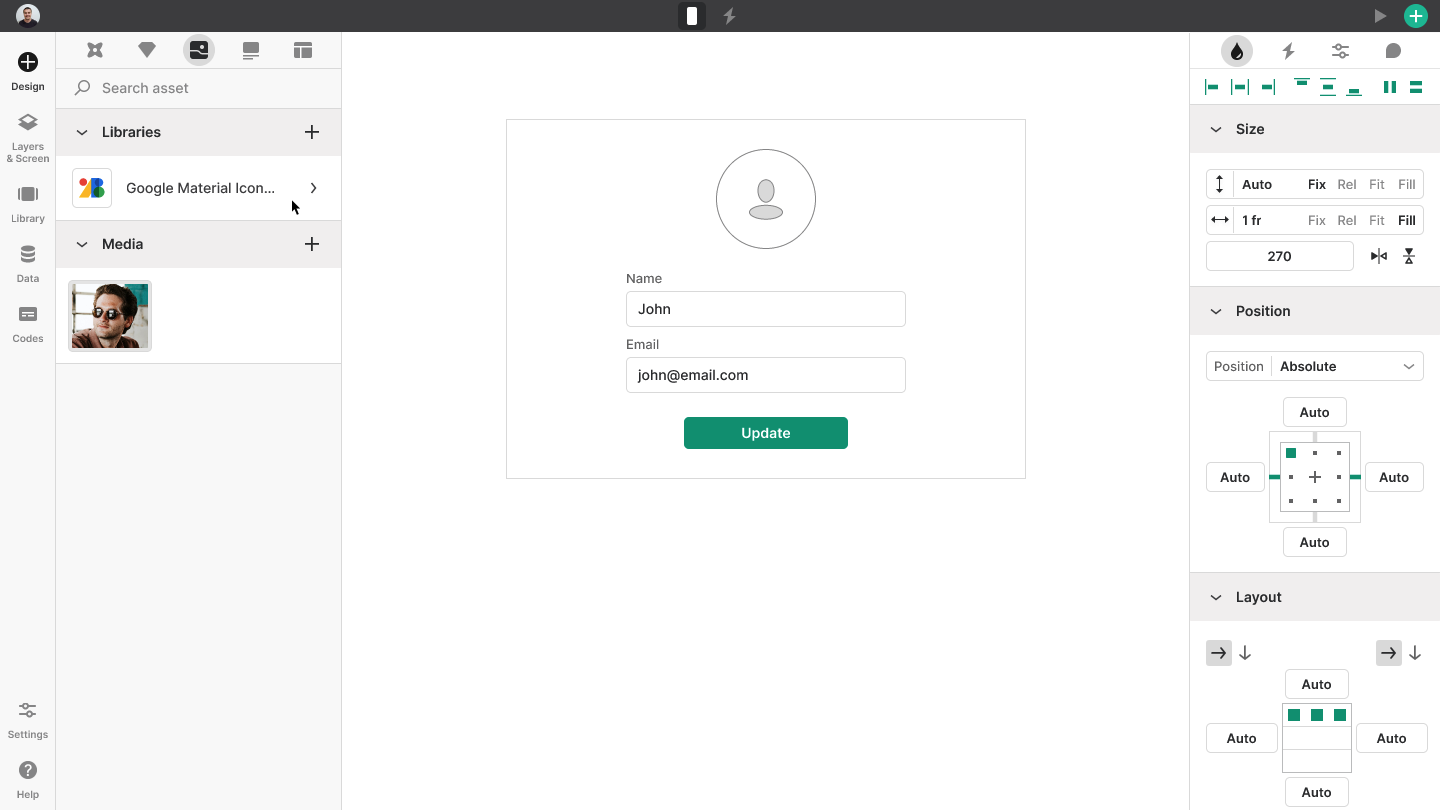Switch to the components diamond tab
This screenshot has width=1440, height=810.
(147, 49)
